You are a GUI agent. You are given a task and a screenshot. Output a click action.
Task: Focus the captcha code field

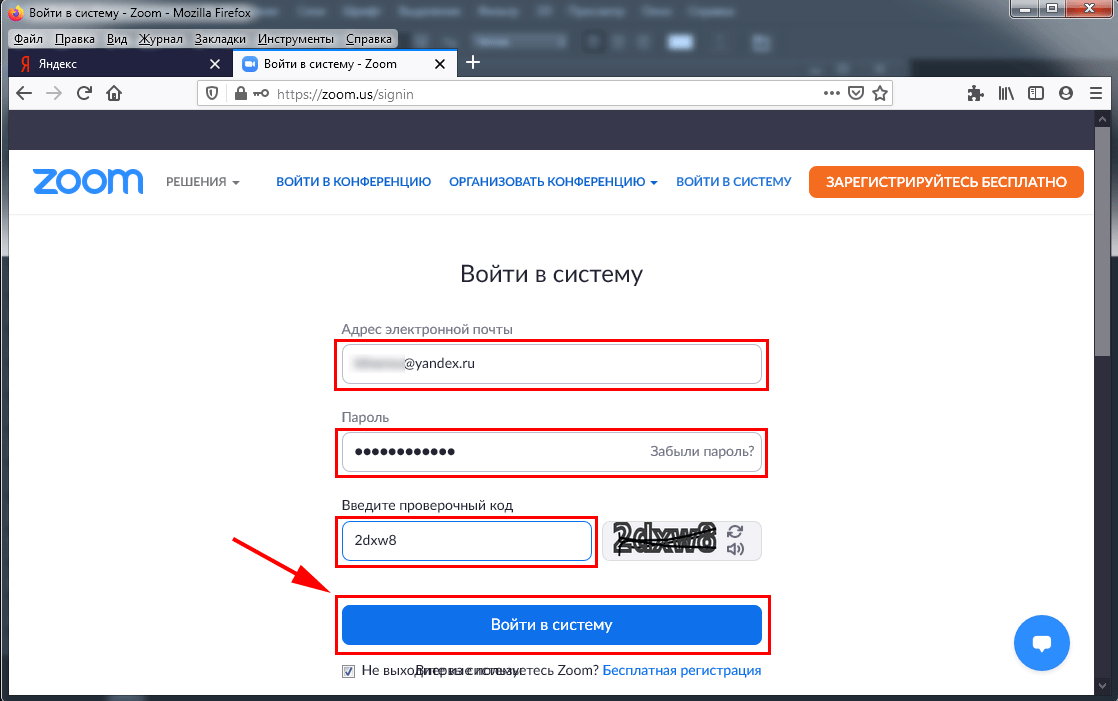pos(467,541)
